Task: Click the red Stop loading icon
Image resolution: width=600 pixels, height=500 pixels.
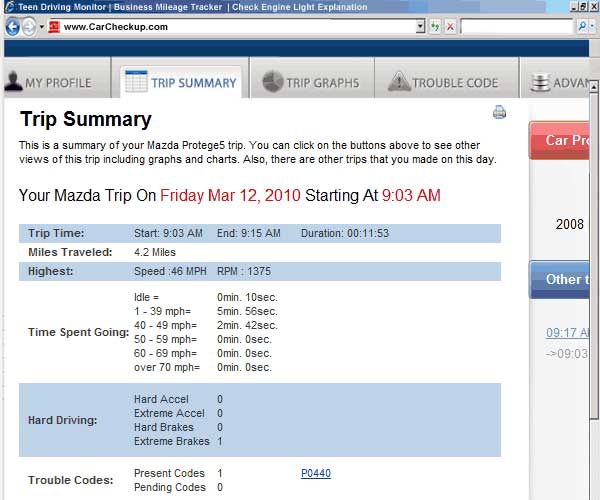Action: 450,27
